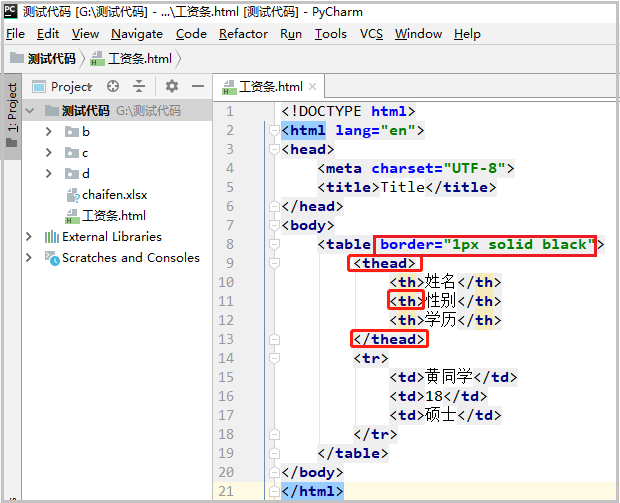Viewport: 620px width, 503px height.
Task: Click the Scratches and Consoles icon
Action: click(x=52, y=258)
